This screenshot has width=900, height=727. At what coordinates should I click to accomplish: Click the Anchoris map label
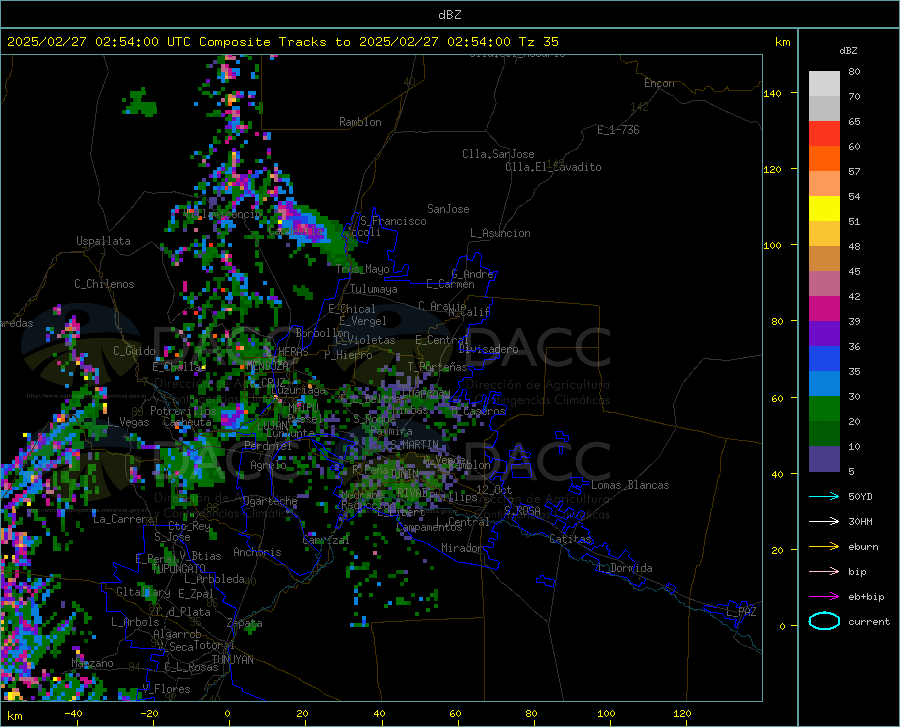257,552
